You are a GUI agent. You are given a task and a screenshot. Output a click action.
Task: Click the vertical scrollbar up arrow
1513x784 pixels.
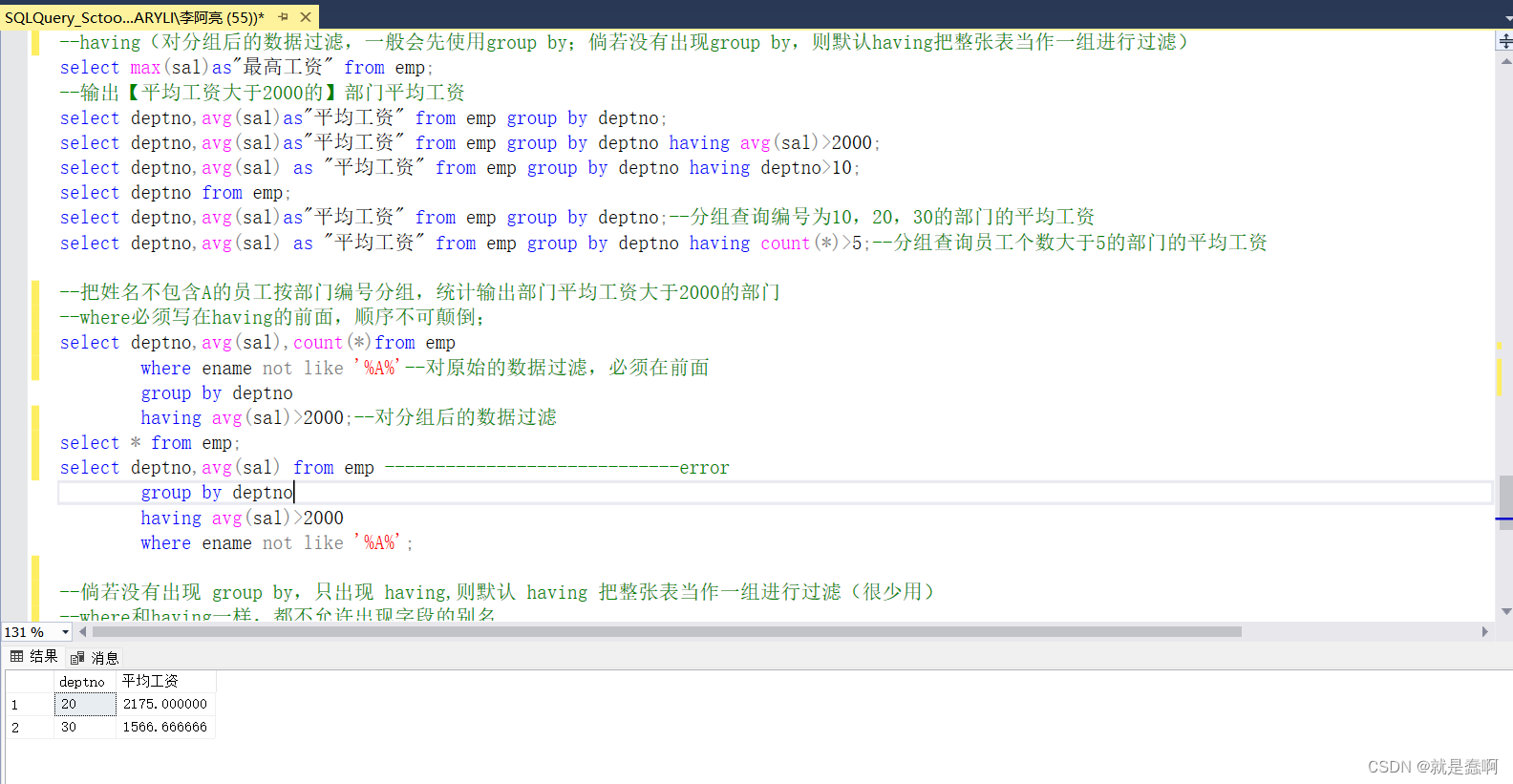(1505, 61)
